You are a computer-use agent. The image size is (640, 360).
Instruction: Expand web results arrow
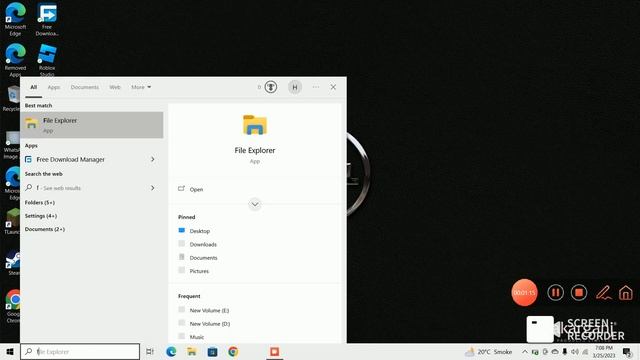coord(153,188)
